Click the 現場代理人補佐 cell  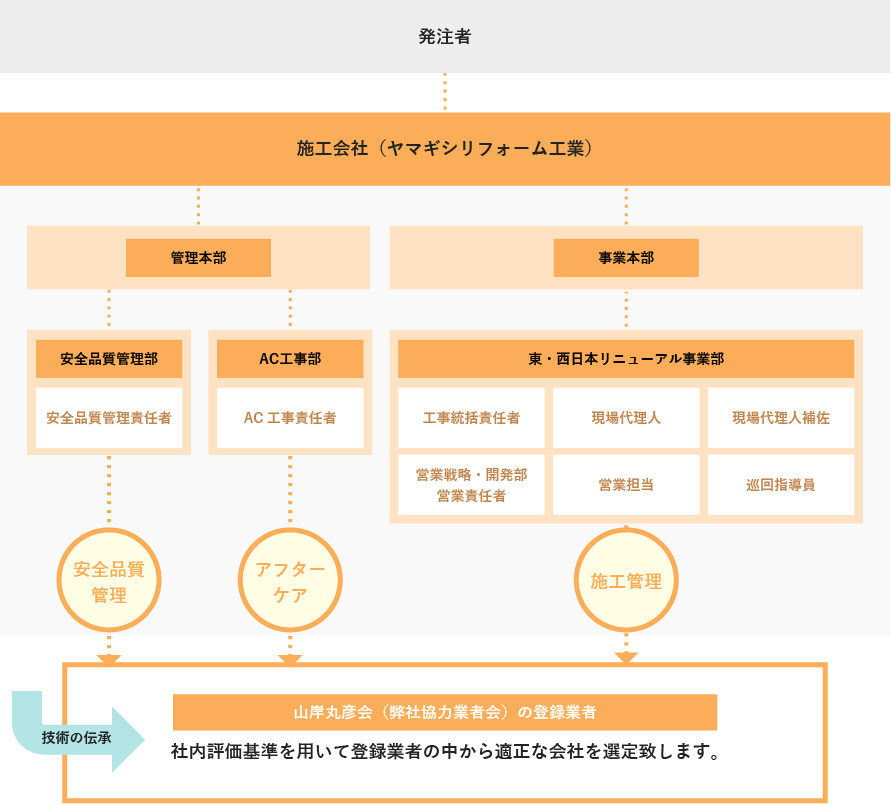(x=781, y=418)
